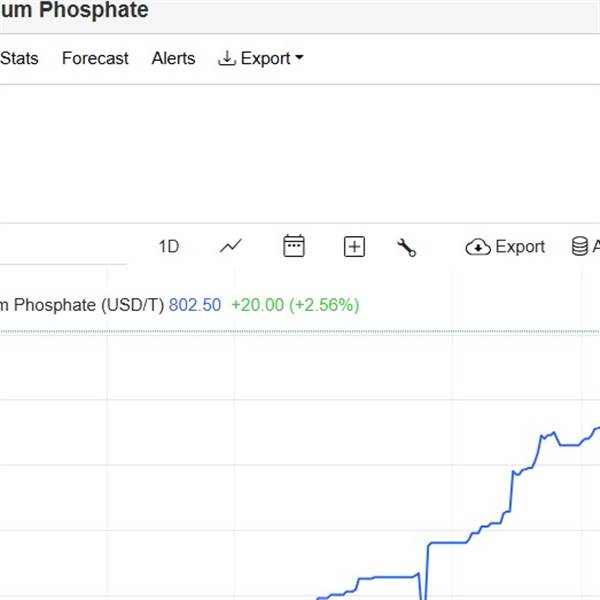Click the 802.50 price value

[195, 305]
